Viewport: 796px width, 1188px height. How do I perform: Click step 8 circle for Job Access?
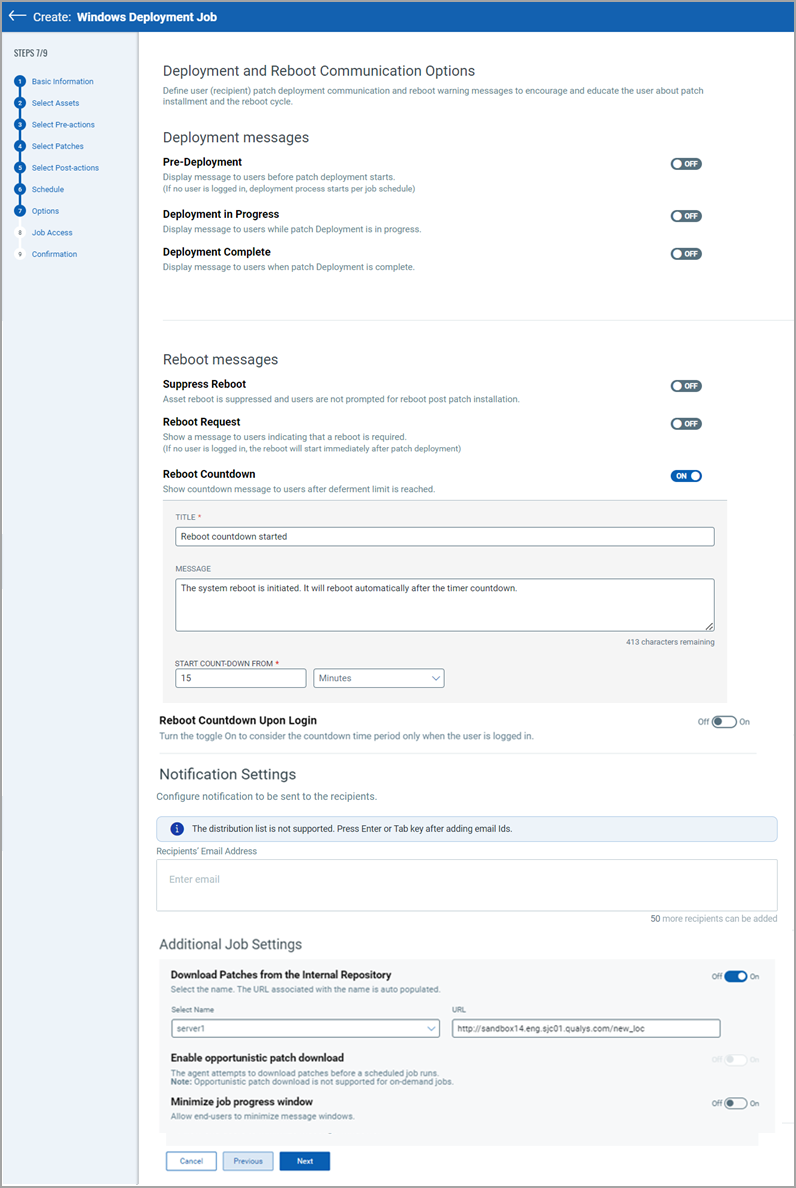[20, 233]
